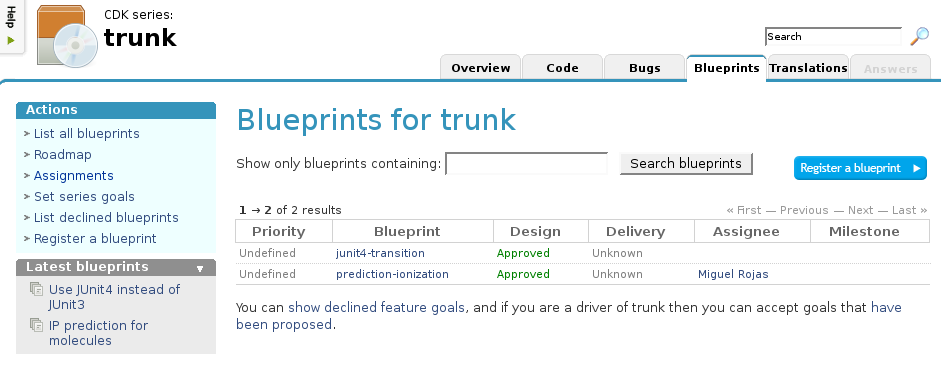Switch to the Overview tab
The image size is (941, 376).
tap(481, 68)
